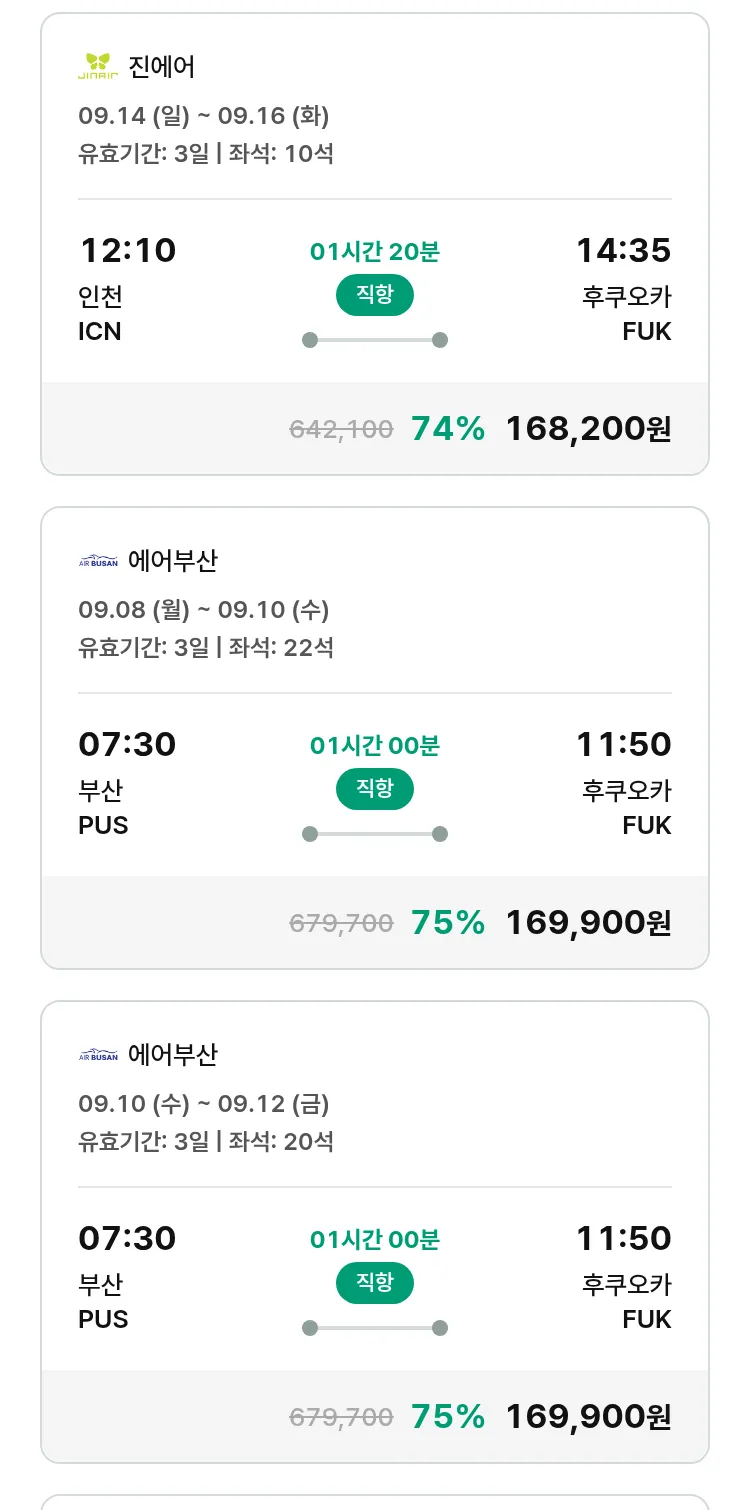Click the 74% discount label

coord(448,429)
